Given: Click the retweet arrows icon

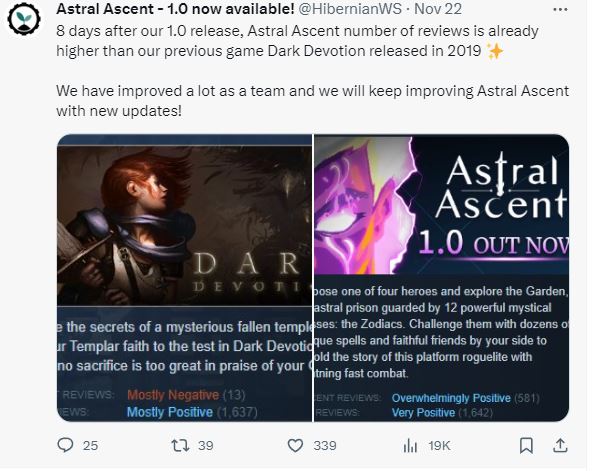Looking at the screenshot, I should point(180,446).
